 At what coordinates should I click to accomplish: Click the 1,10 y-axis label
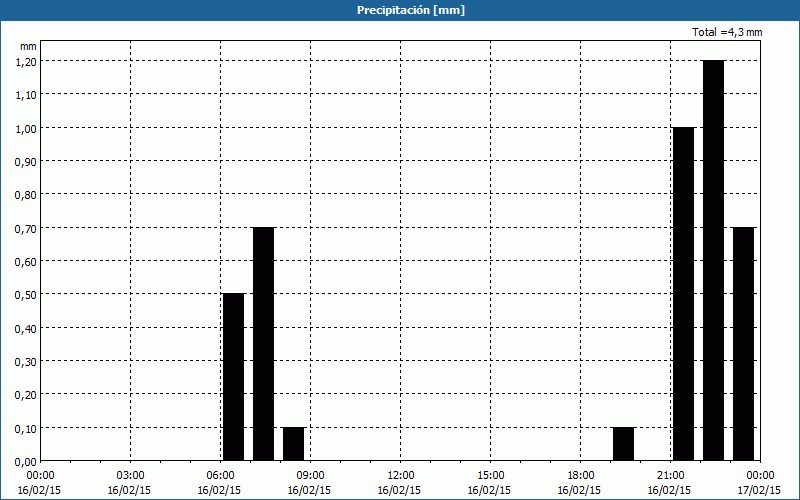[26, 94]
